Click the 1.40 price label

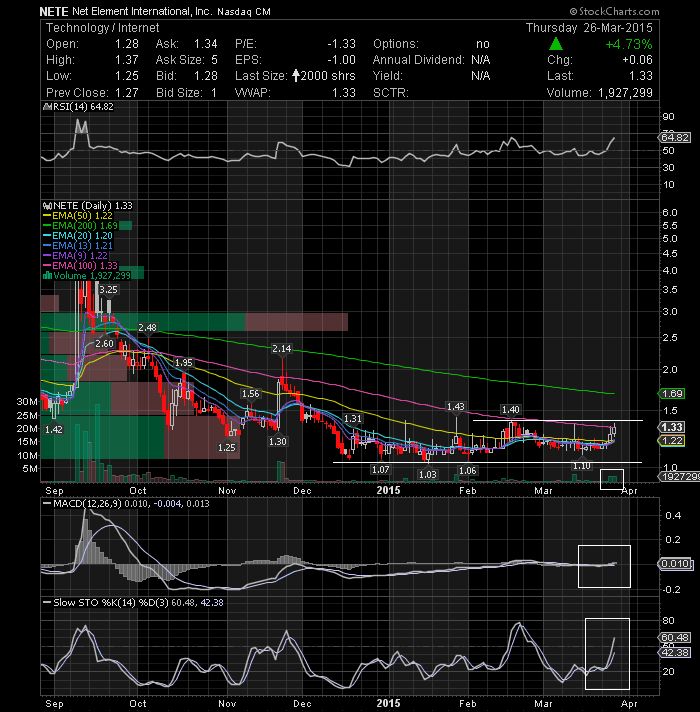coord(510,410)
